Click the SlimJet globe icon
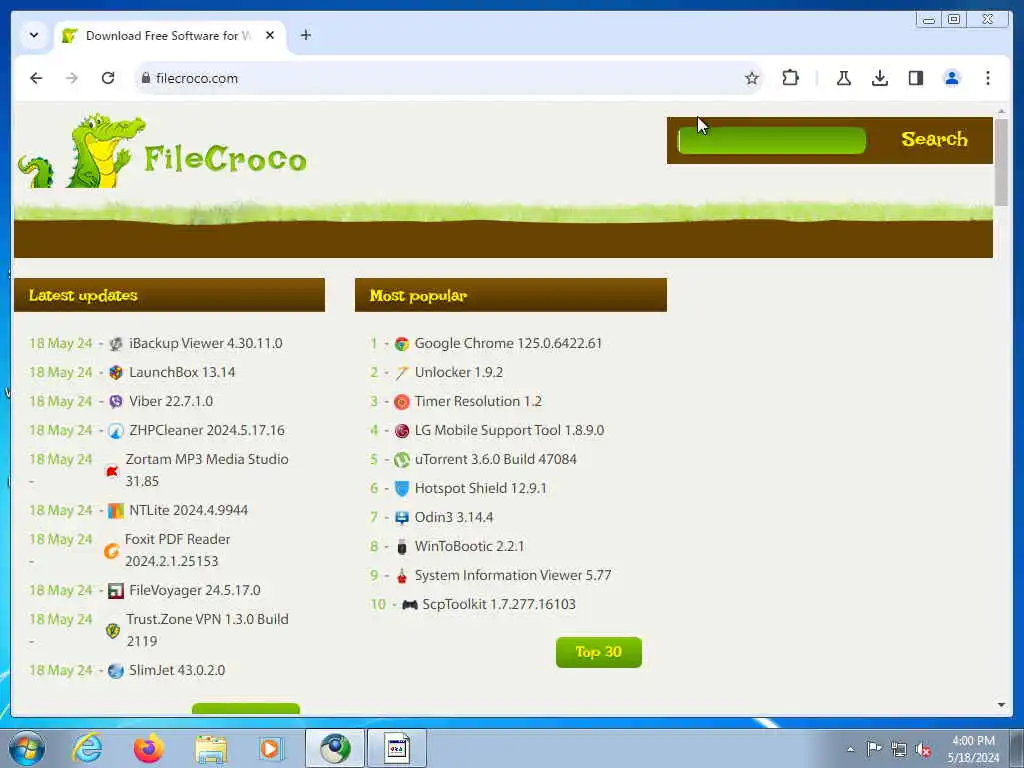Image resolution: width=1024 pixels, height=768 pixels. click(116, 671)
